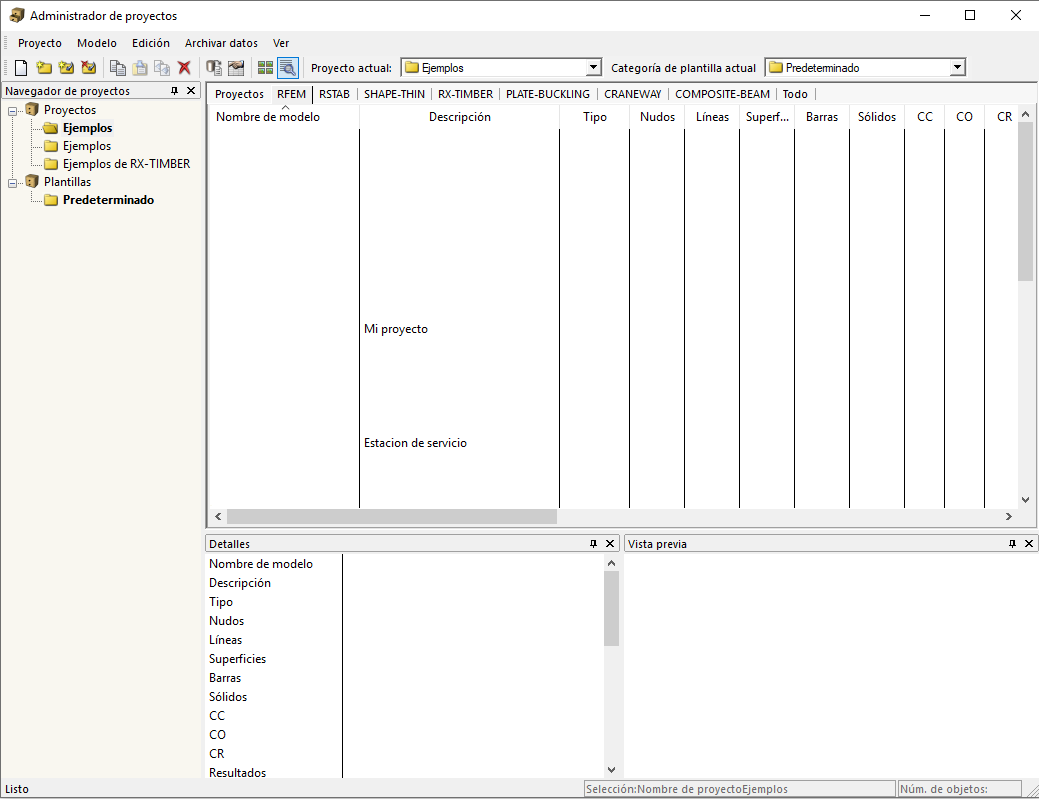The image size is (1039, 799).
Task: Switch to the RX-TIMBER tab
Action: pos(465,94)
